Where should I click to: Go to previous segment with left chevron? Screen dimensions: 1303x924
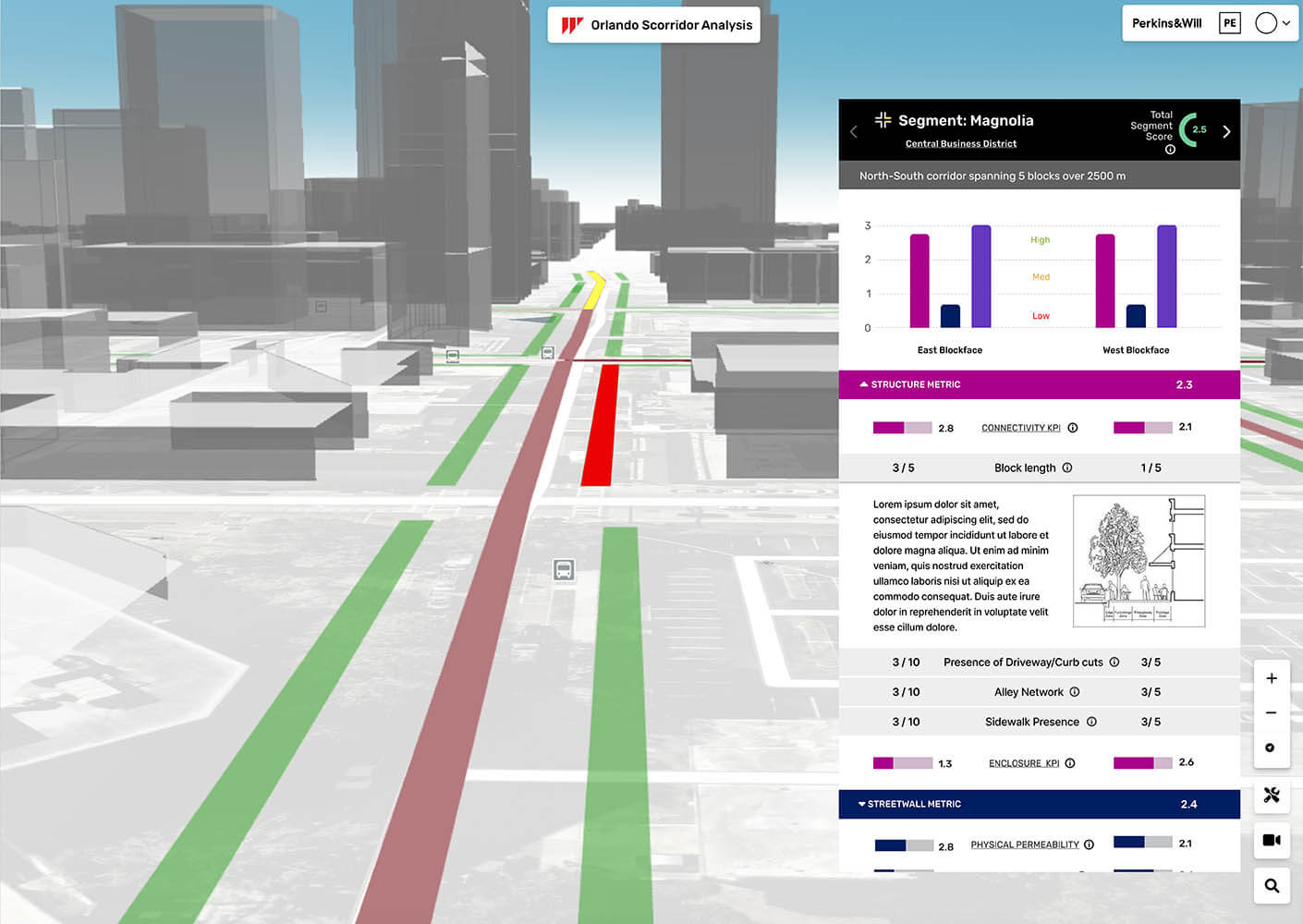tap(854, 132)
